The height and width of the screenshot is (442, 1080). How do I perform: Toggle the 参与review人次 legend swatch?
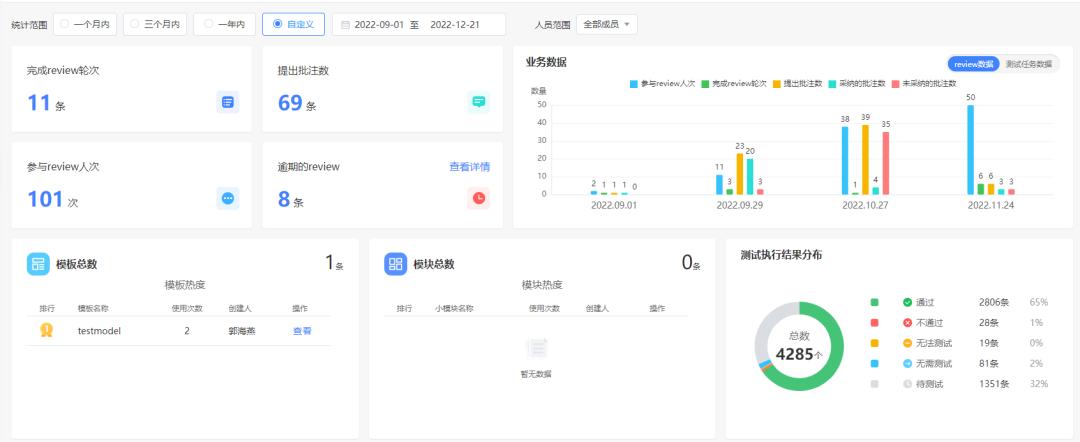pyautogui.click(x=634, y=83)
